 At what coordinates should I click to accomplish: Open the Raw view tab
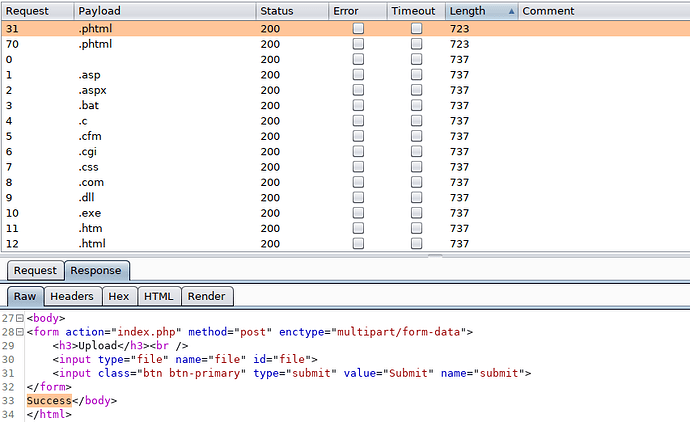pos(25,297)
